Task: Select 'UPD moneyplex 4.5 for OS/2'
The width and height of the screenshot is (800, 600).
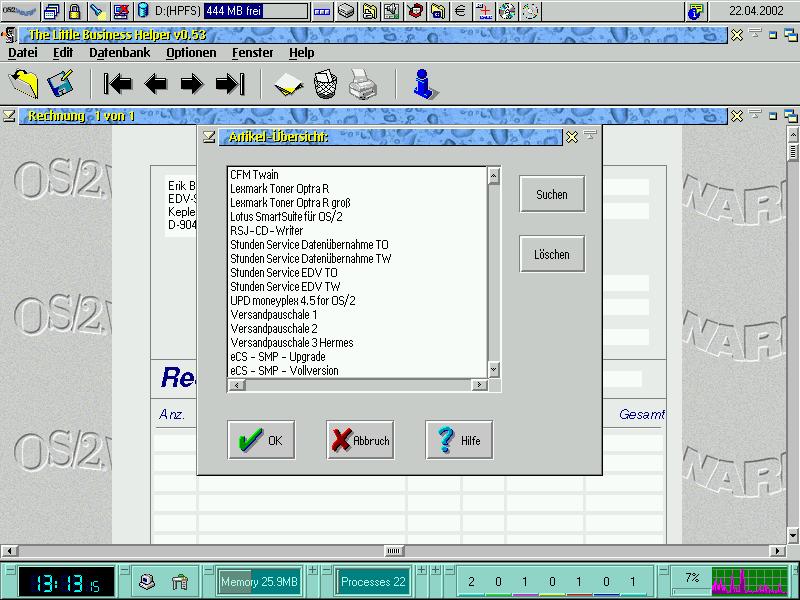Action: click(357, 301)
